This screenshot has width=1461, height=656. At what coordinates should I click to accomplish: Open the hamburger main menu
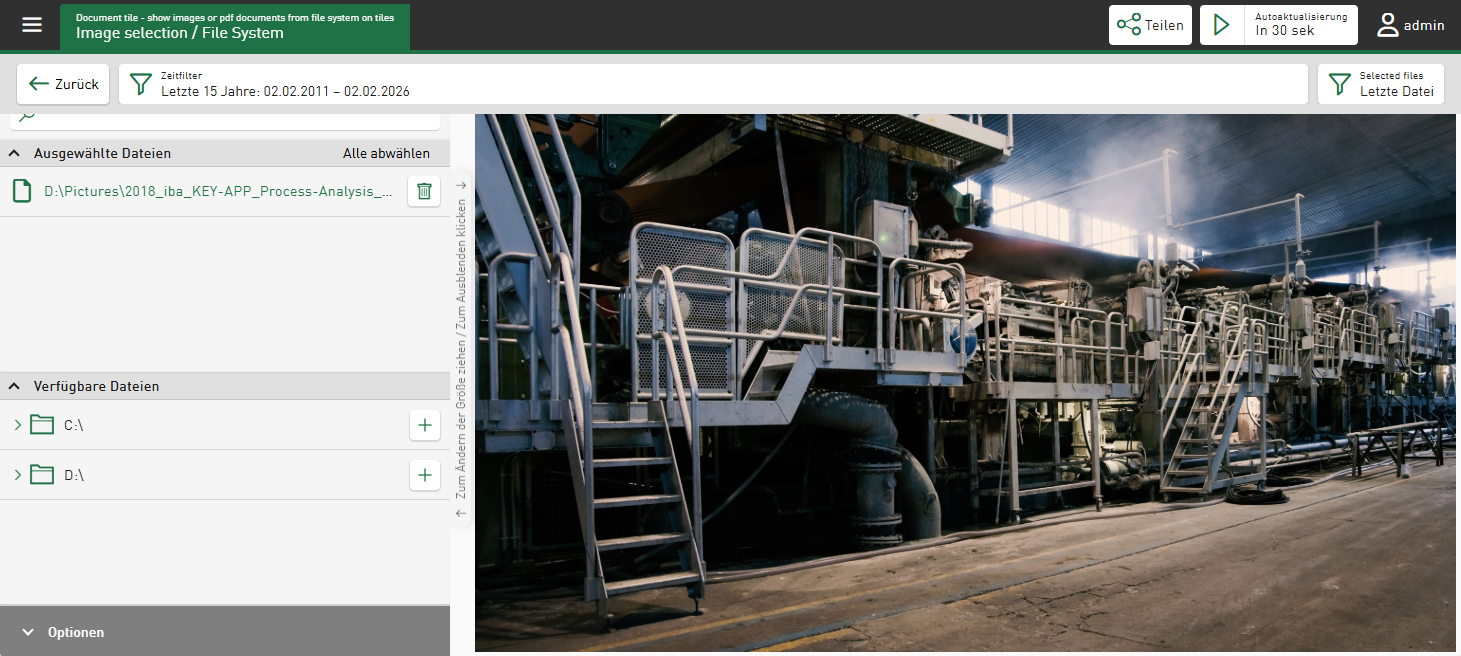[32, 25]
